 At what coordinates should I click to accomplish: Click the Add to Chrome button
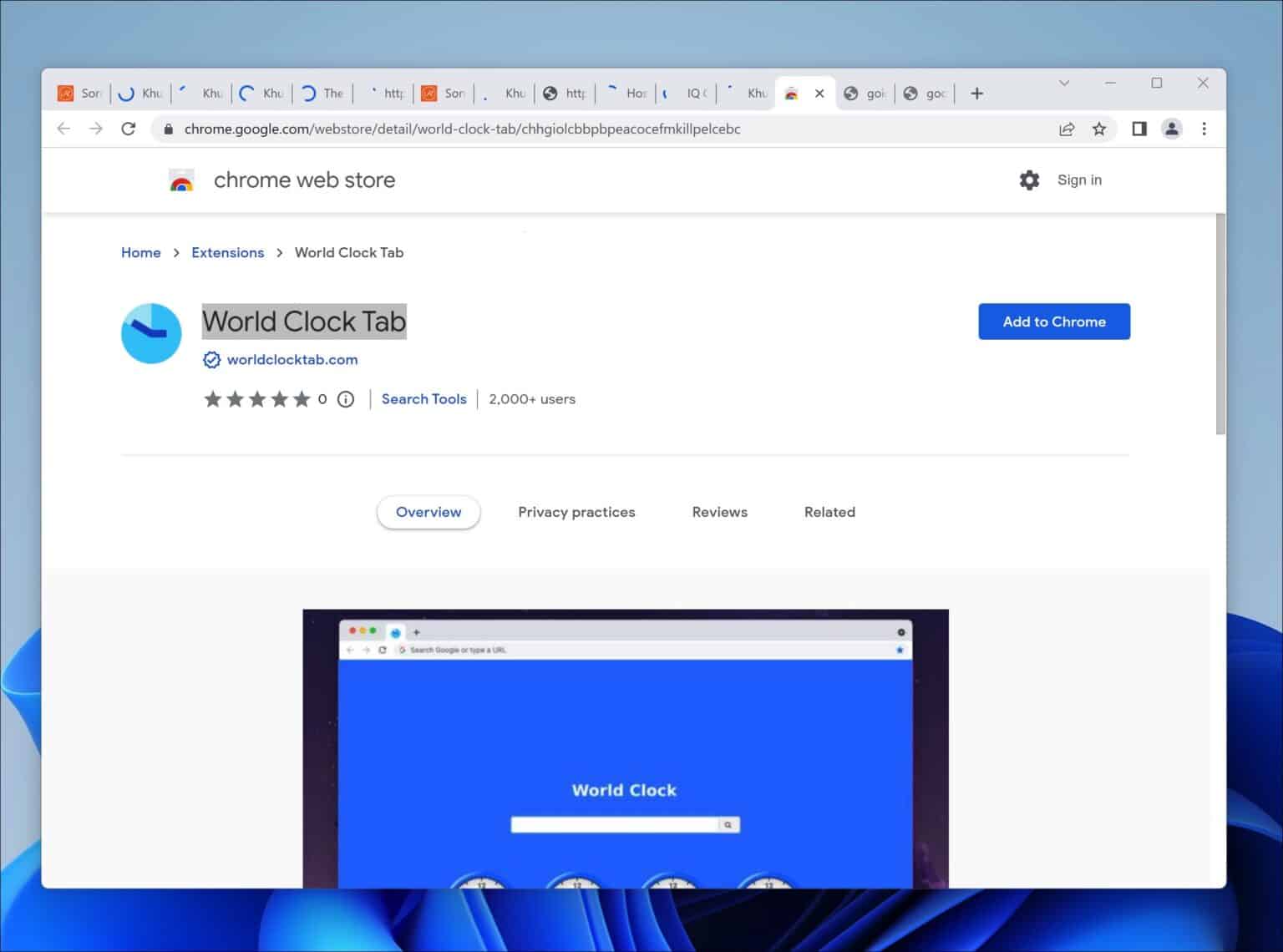click(x=1054, y=322)
